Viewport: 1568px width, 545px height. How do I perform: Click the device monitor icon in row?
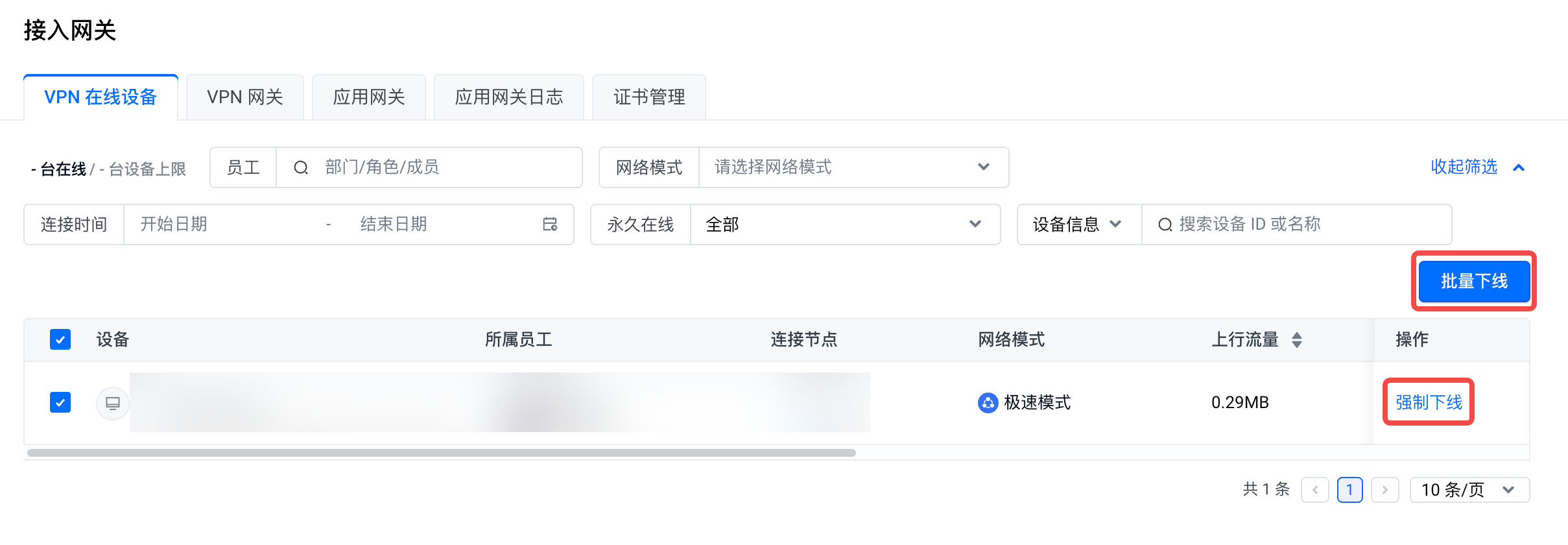point(113,403)
